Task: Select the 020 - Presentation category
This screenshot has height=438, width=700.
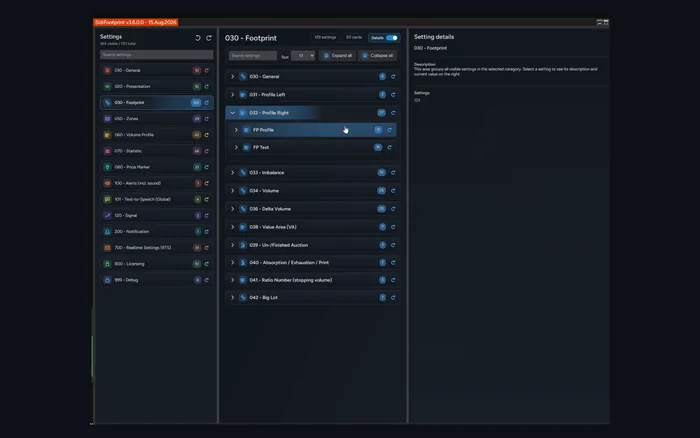Action: [x=157, y=87]
